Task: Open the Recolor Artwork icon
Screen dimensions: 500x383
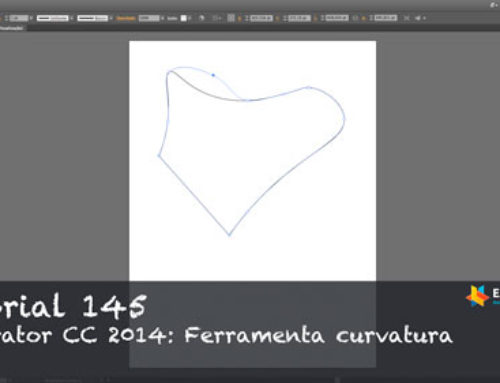Action: click(201, 18)
